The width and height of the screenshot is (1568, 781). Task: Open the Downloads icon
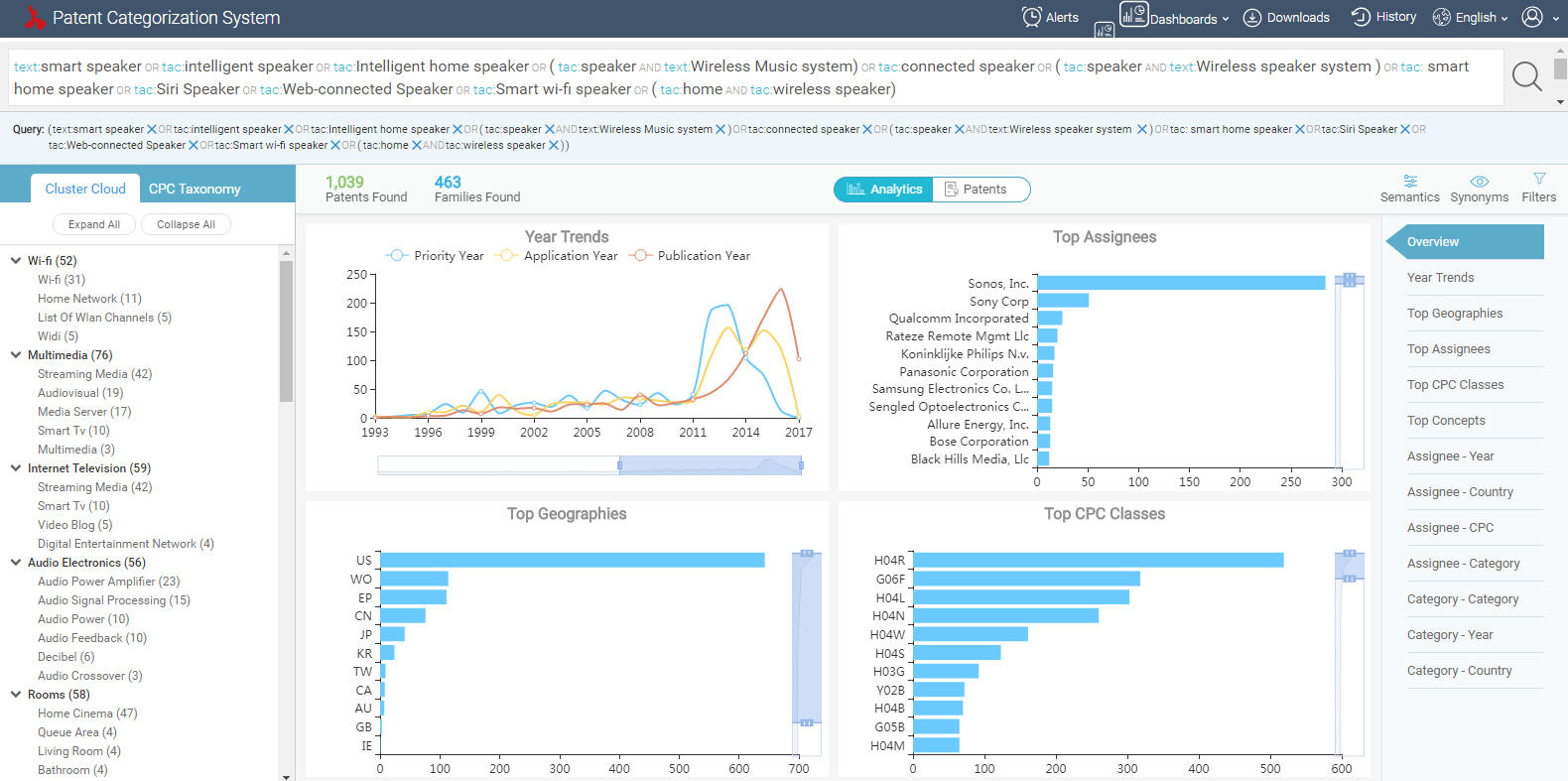coord(1252,18)
